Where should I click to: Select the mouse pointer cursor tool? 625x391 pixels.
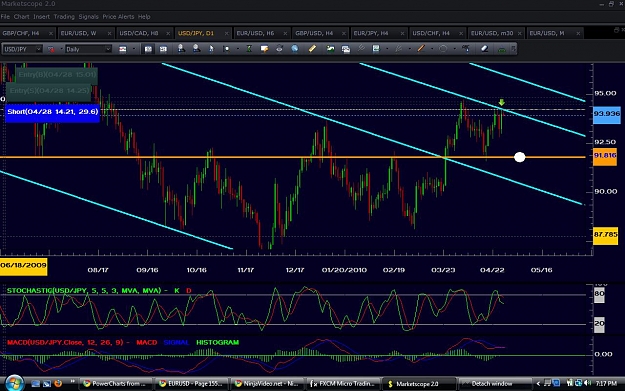[211, 49]
